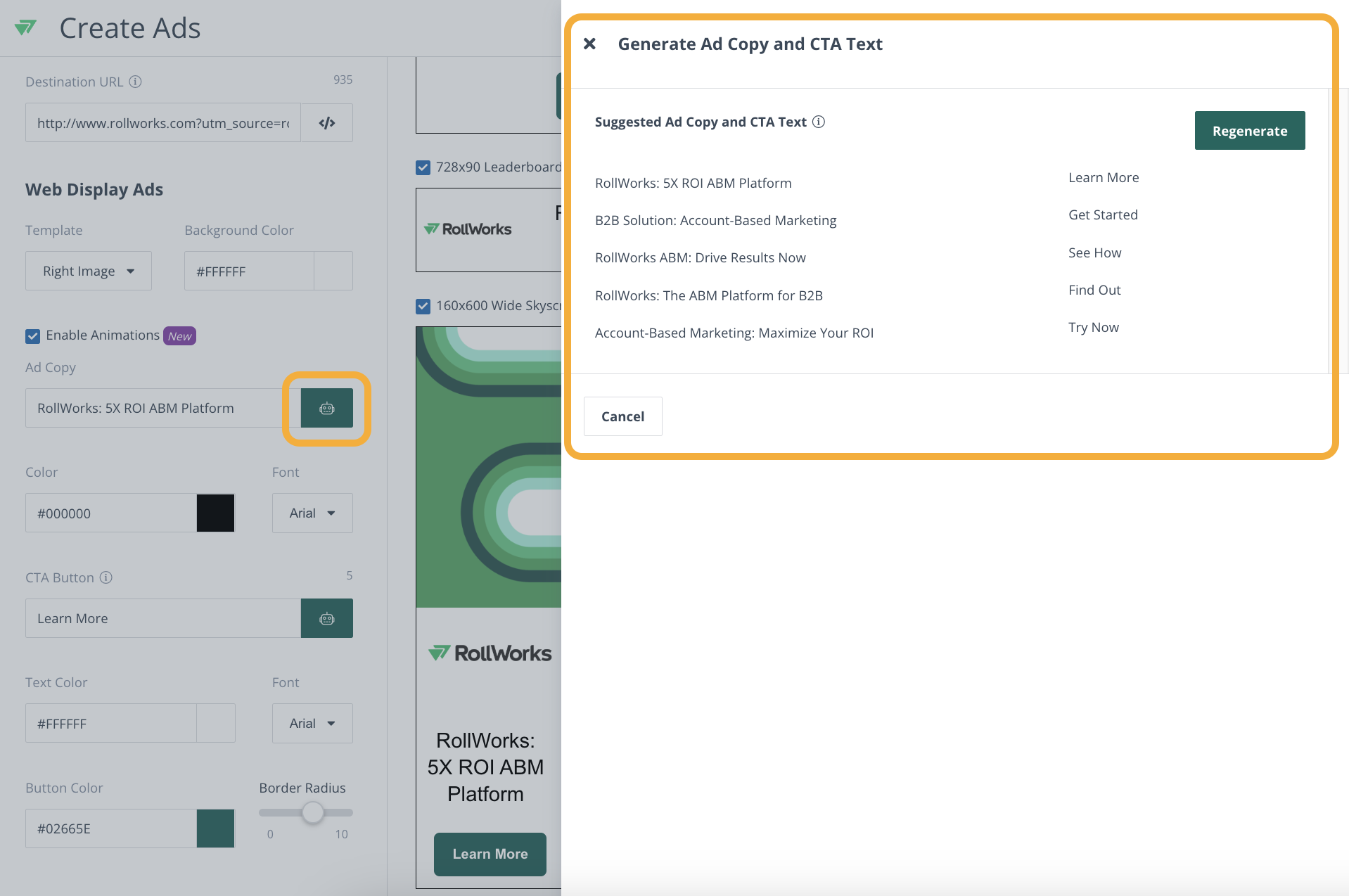Click the green button color swatch

(x=215, y=828)
